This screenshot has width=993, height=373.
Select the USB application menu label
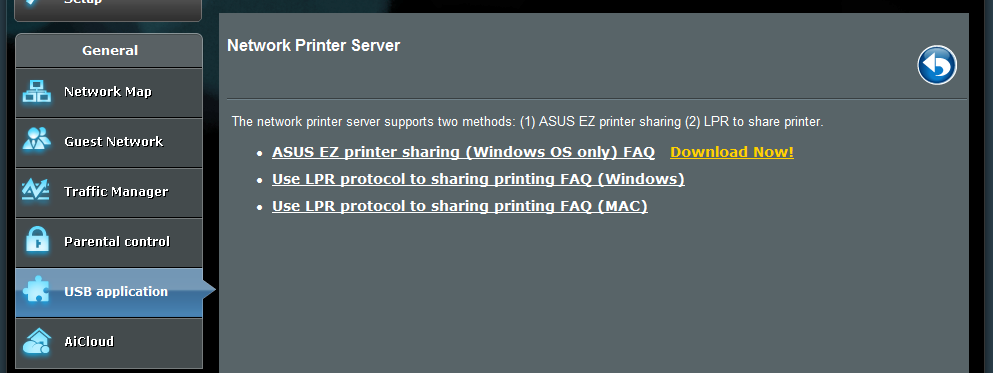pyautogui.click(x=116, y=291)
